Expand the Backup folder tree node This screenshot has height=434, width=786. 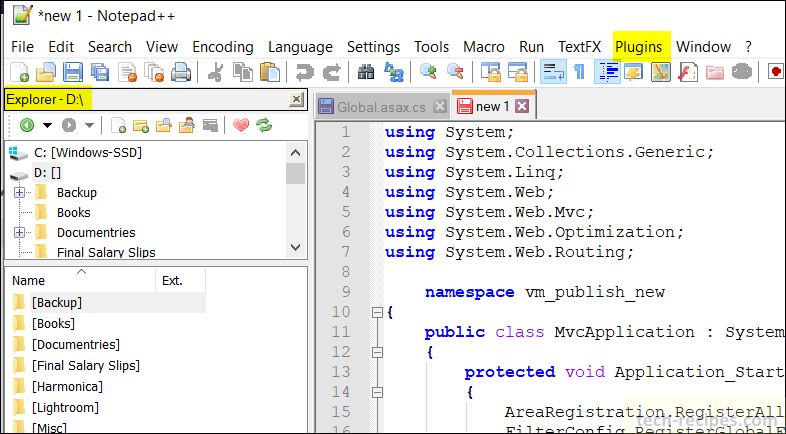[x=20, y=192]
